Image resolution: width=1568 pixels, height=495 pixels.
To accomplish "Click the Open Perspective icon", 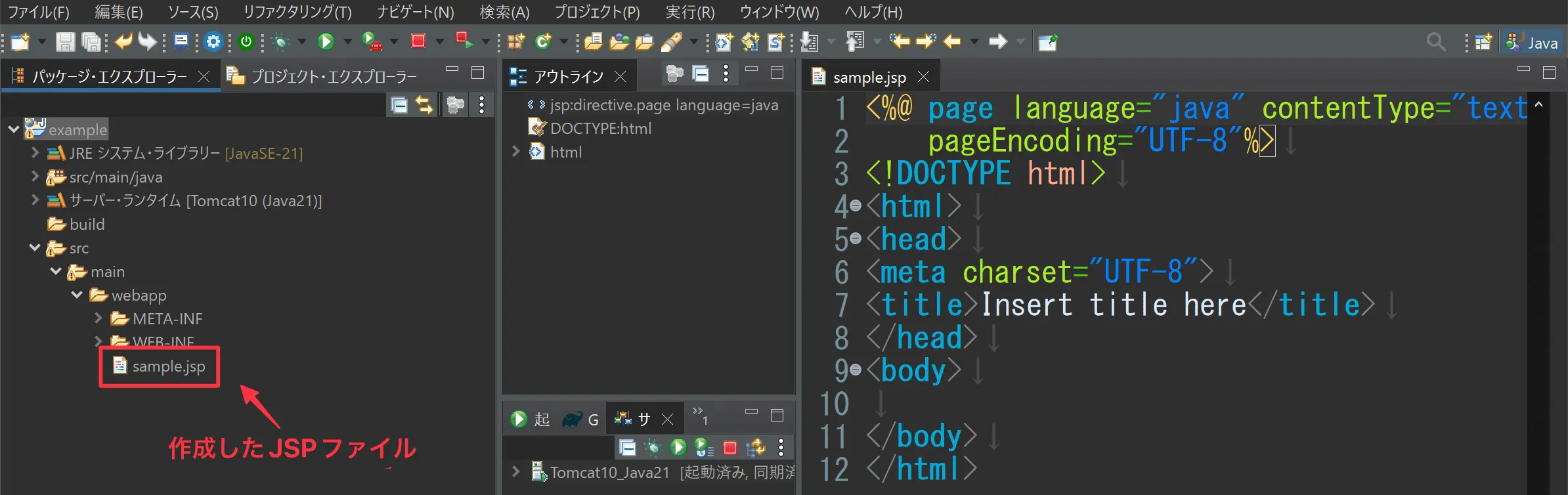I will coord(1483,42).
